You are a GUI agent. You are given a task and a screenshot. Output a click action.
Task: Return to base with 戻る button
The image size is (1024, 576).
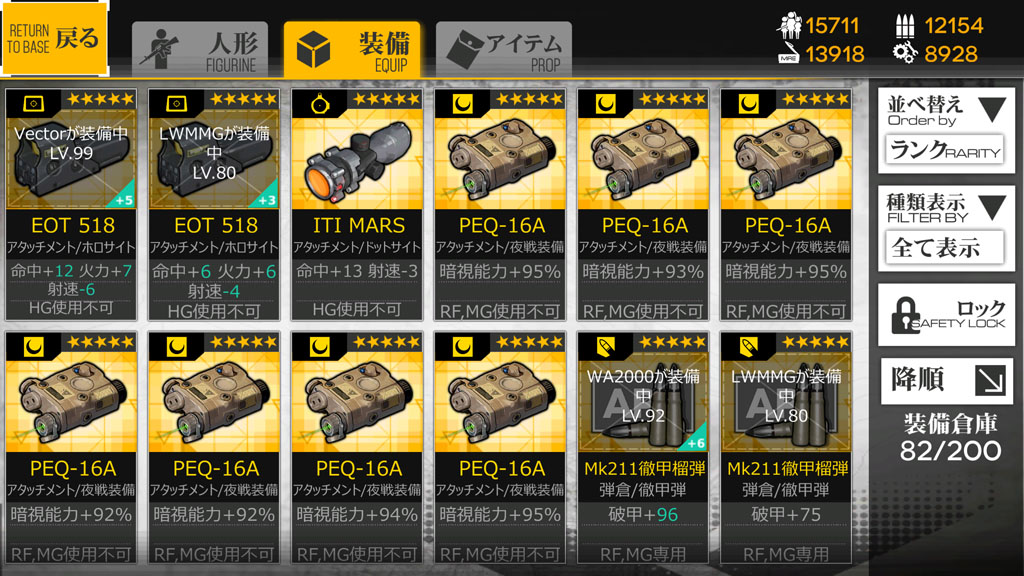click(x=54, y=38)
